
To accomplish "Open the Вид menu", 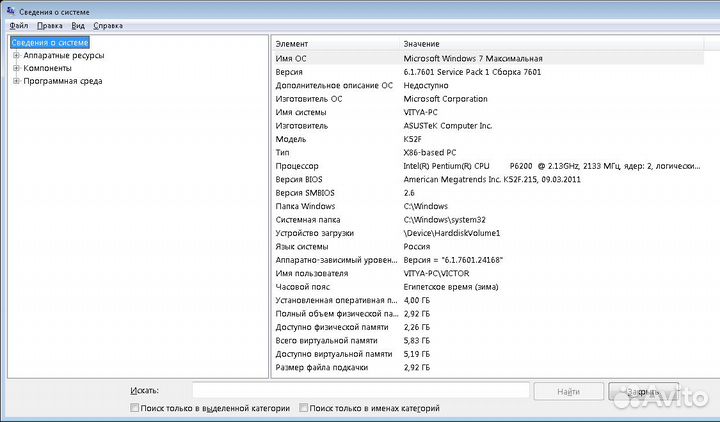I will pos(78,26).
